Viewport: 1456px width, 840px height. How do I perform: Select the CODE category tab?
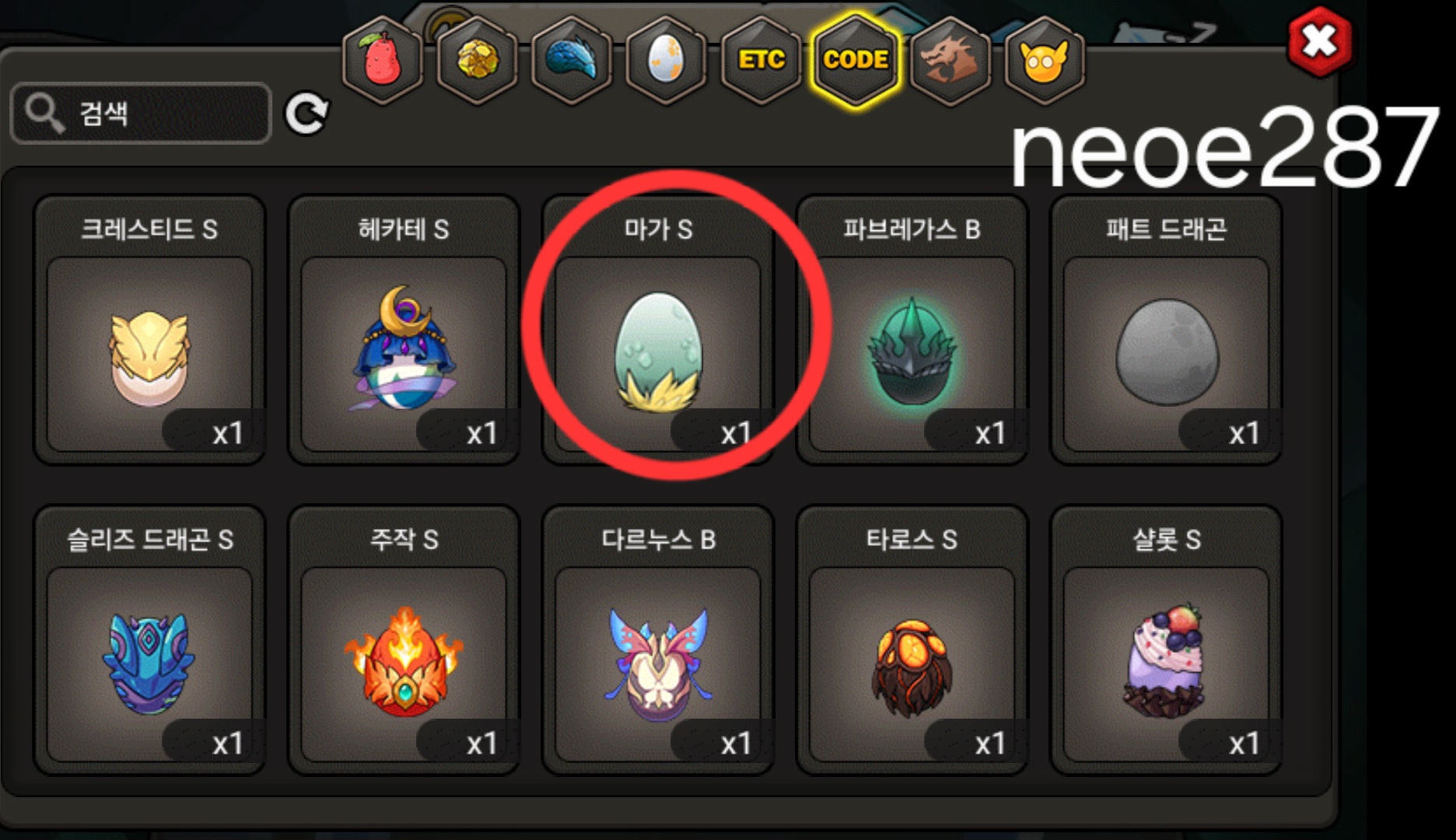tap(856, 60)
